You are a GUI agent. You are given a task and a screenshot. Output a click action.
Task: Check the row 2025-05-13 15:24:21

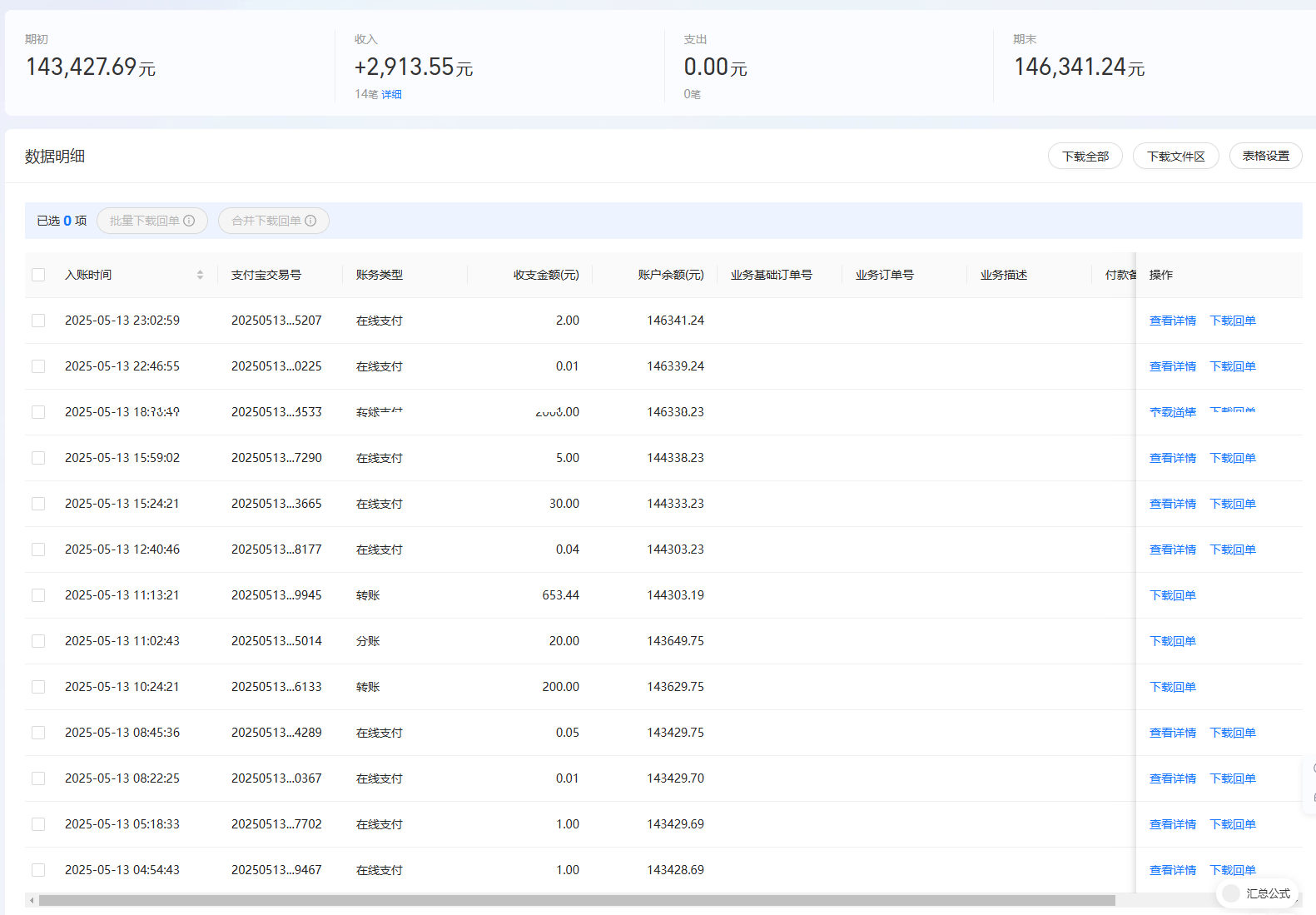pyautogui.click(x=38, y=504)
